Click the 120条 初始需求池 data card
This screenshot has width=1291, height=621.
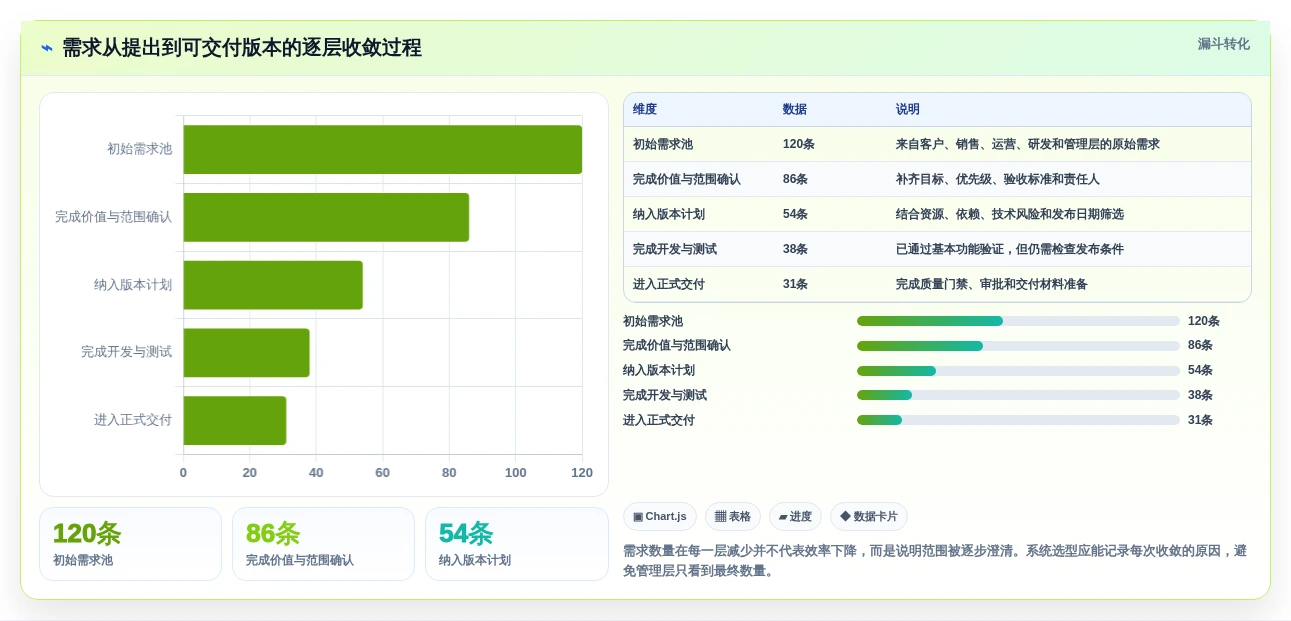pyautogui.click(x=130, y=544)
